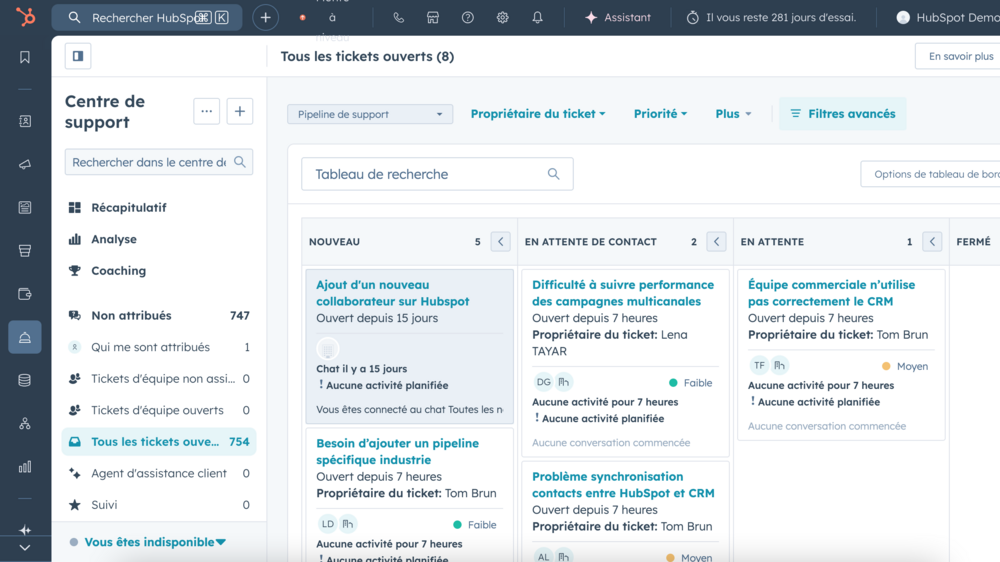
Task: Click the red recording dot in top bar
Action: coord(303,17)
